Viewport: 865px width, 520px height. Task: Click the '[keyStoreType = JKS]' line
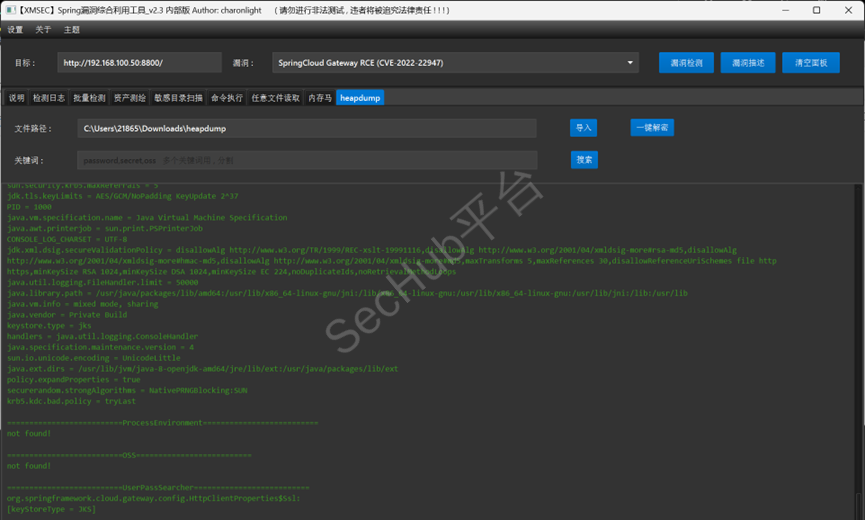[x=51, y=509]
